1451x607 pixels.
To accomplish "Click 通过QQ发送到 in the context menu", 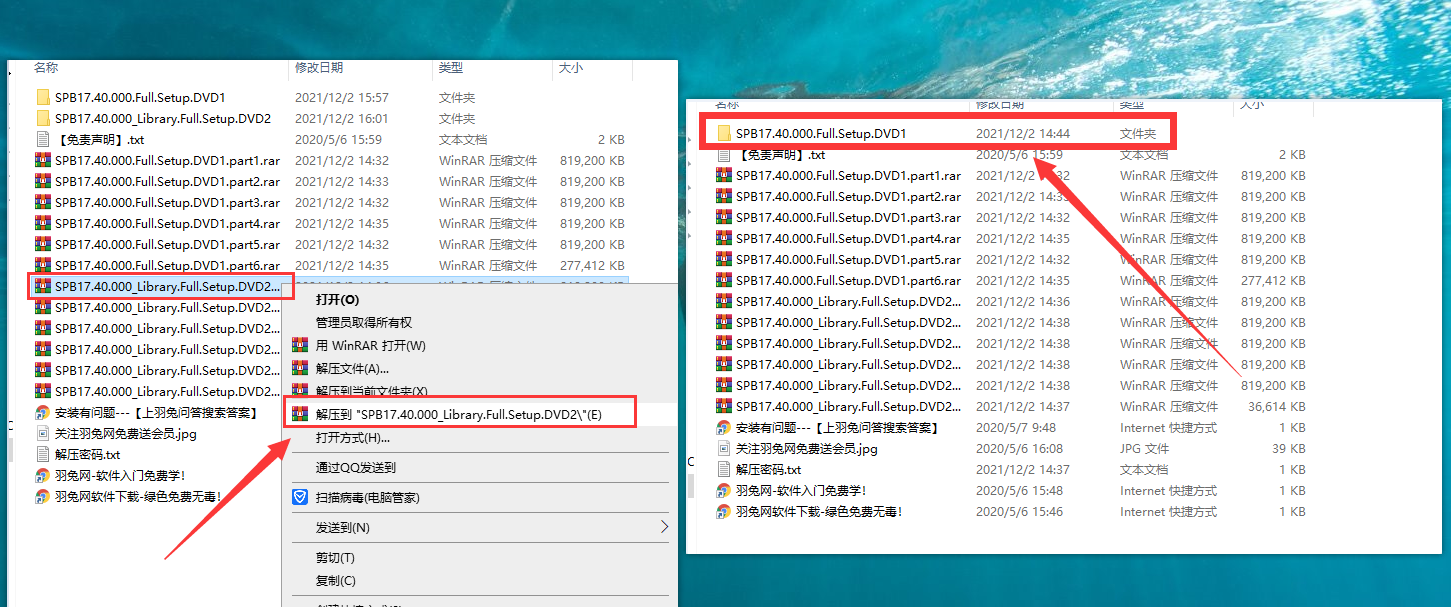I will 355,467.
